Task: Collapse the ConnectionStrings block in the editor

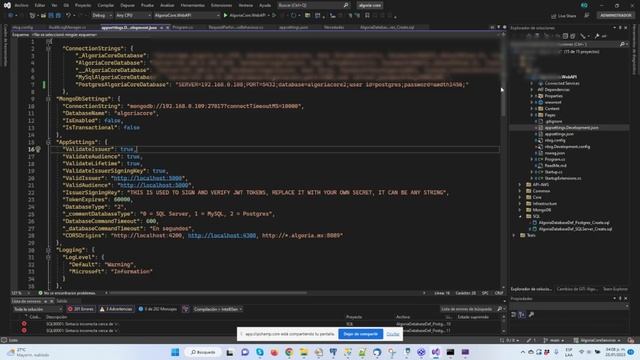Action: (x=48, y=49)
